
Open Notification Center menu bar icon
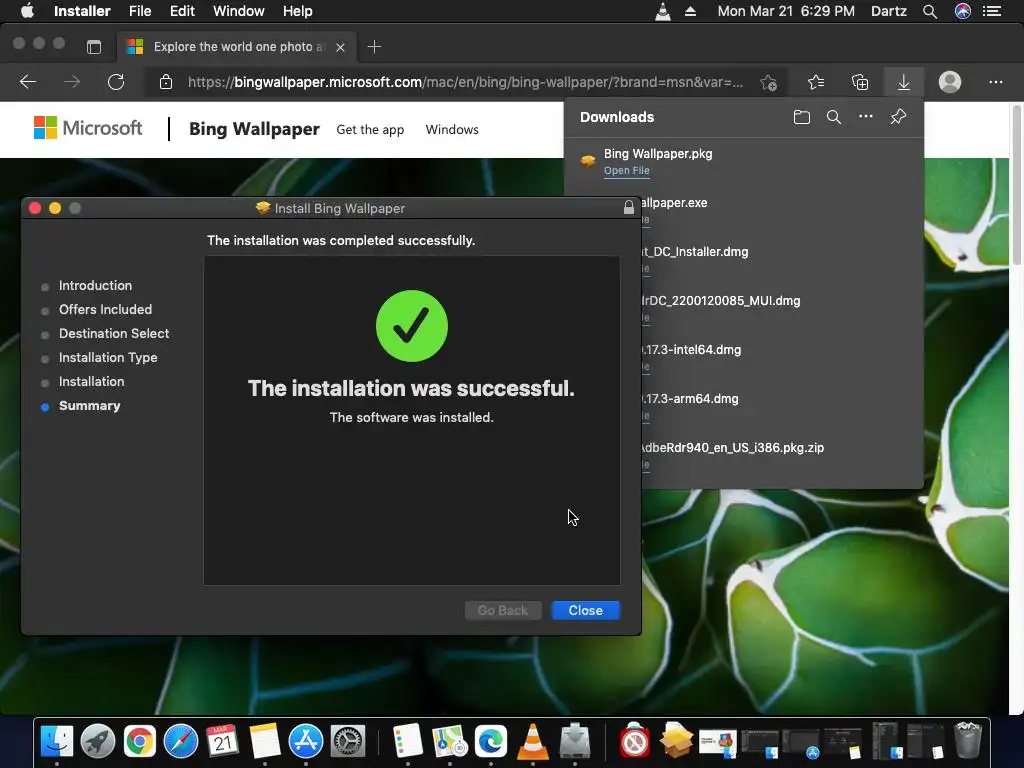992,11
